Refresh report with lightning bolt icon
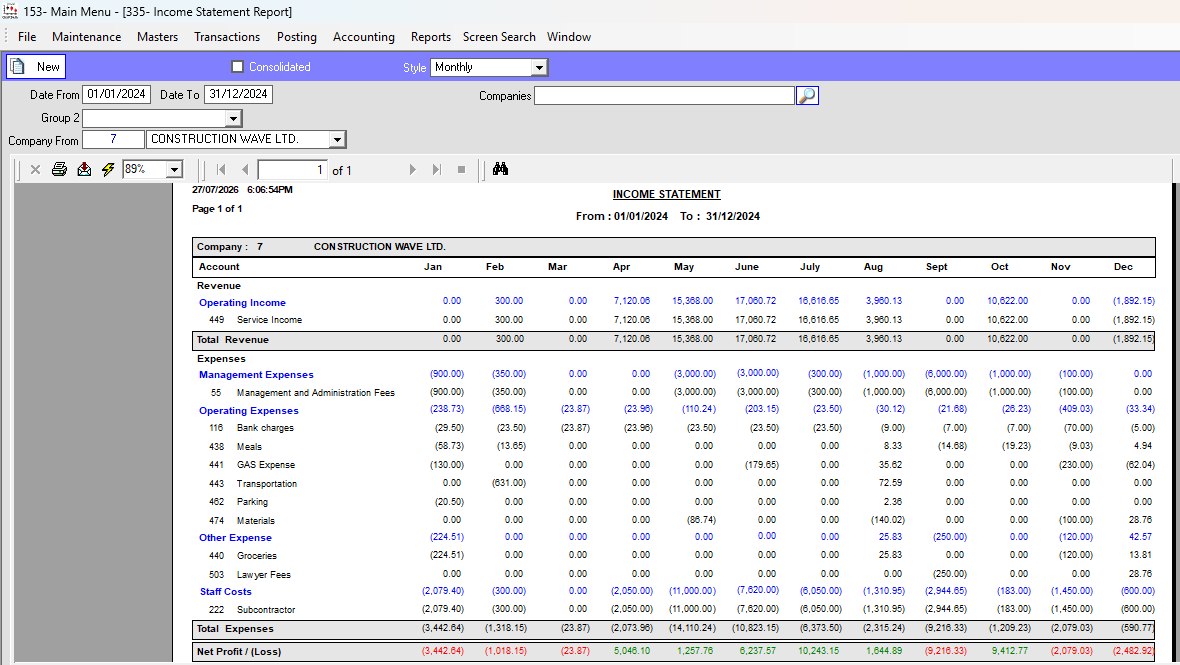This screenshot has height=665, width=1180. [108, 169]
